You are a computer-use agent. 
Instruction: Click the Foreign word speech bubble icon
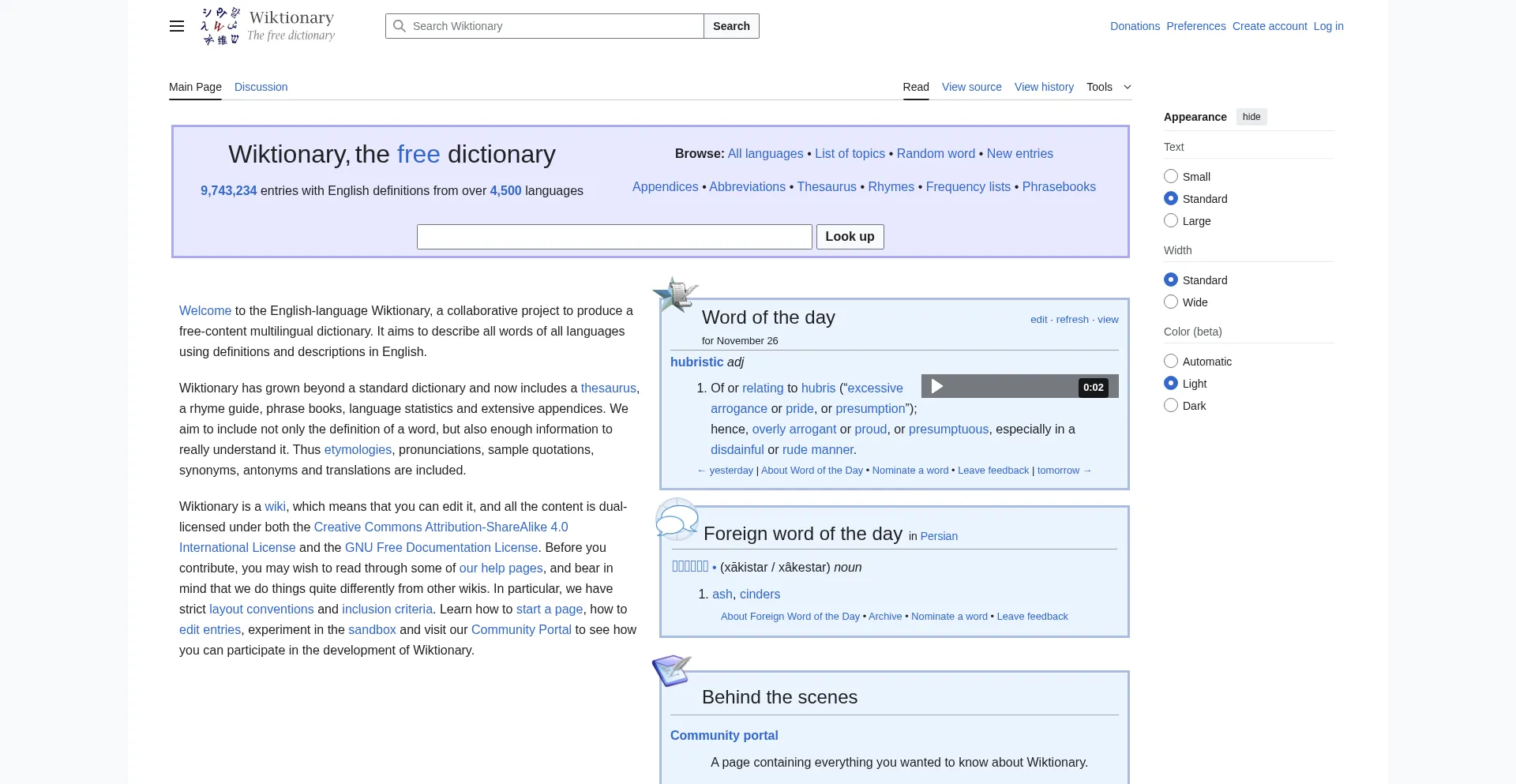tap(677, 520)
